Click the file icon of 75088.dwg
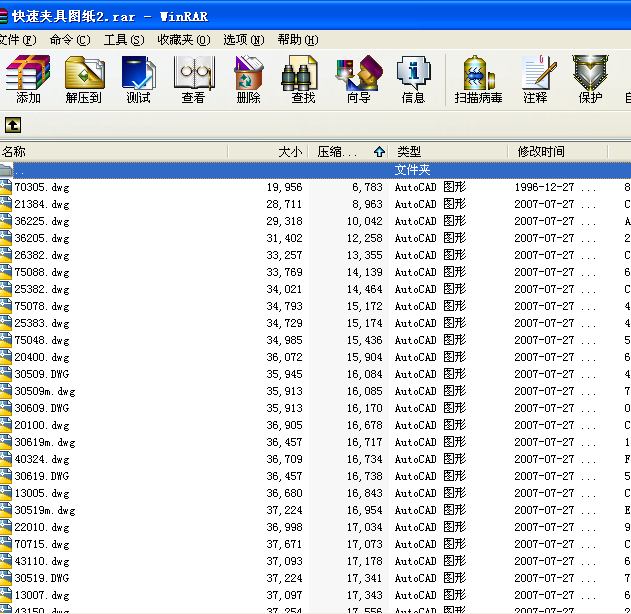631x614 pixels. pos(6,272)
